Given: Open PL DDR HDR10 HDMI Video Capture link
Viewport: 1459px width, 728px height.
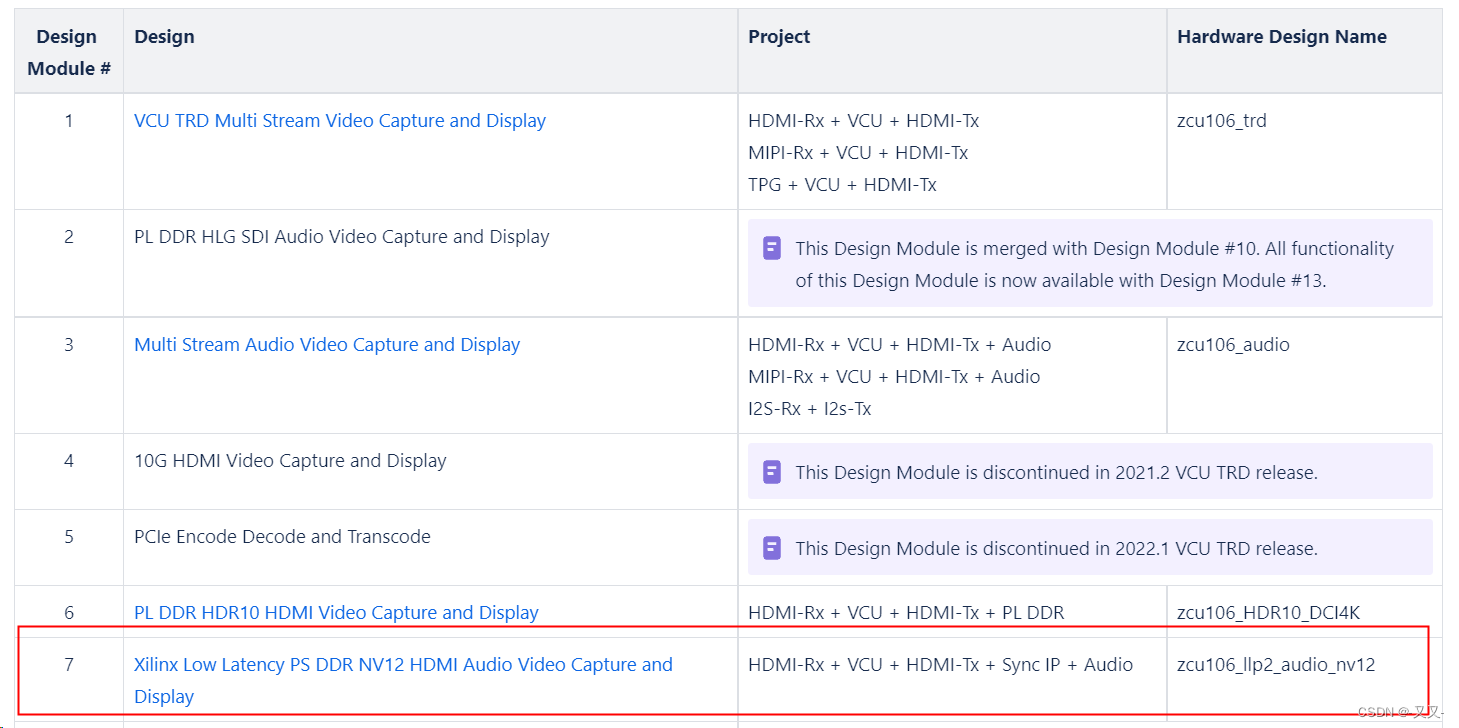Looking at the screenshot, I should [x=336, y=613].
